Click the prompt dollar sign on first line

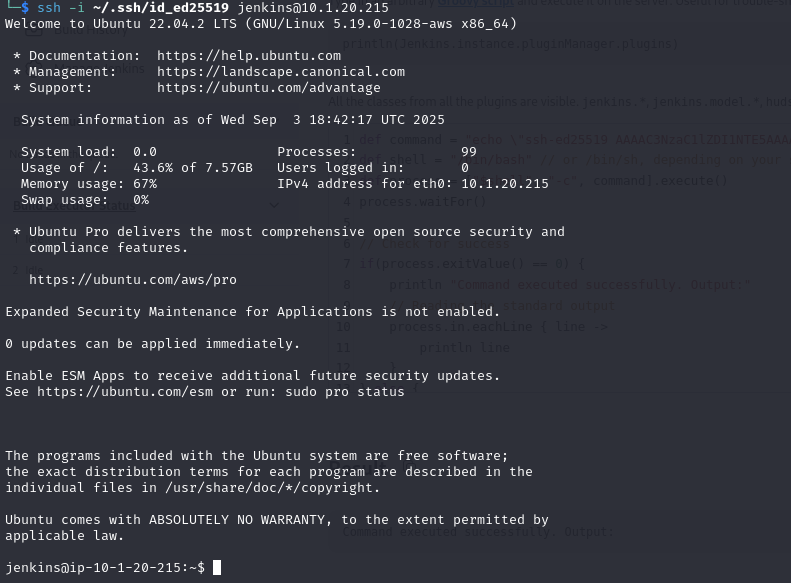click(25, 8)
